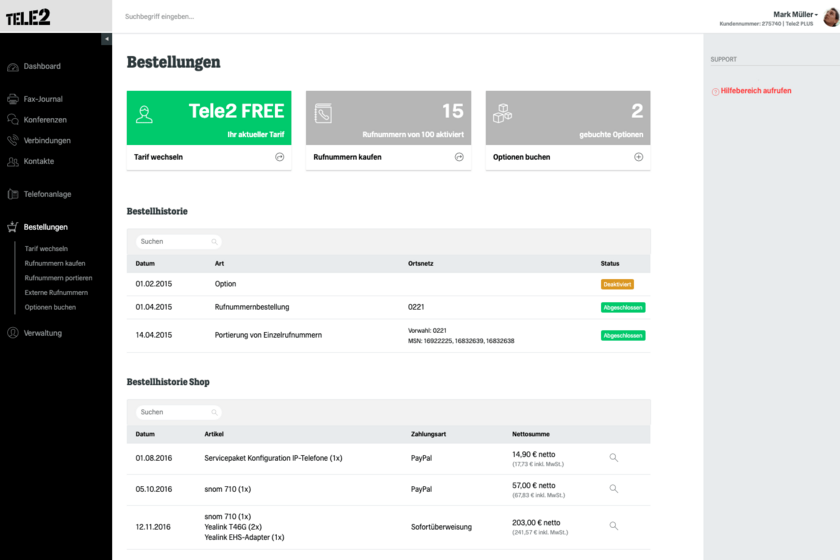Open Kontakte in the sidebar
The width and height of the screenshot is (840, 560).
point(39,161)
